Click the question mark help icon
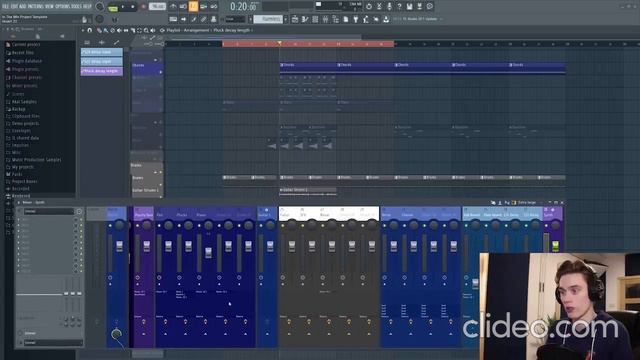Image resolution: width=640 pixels, height=360 pixels. (x=399, y=7)
